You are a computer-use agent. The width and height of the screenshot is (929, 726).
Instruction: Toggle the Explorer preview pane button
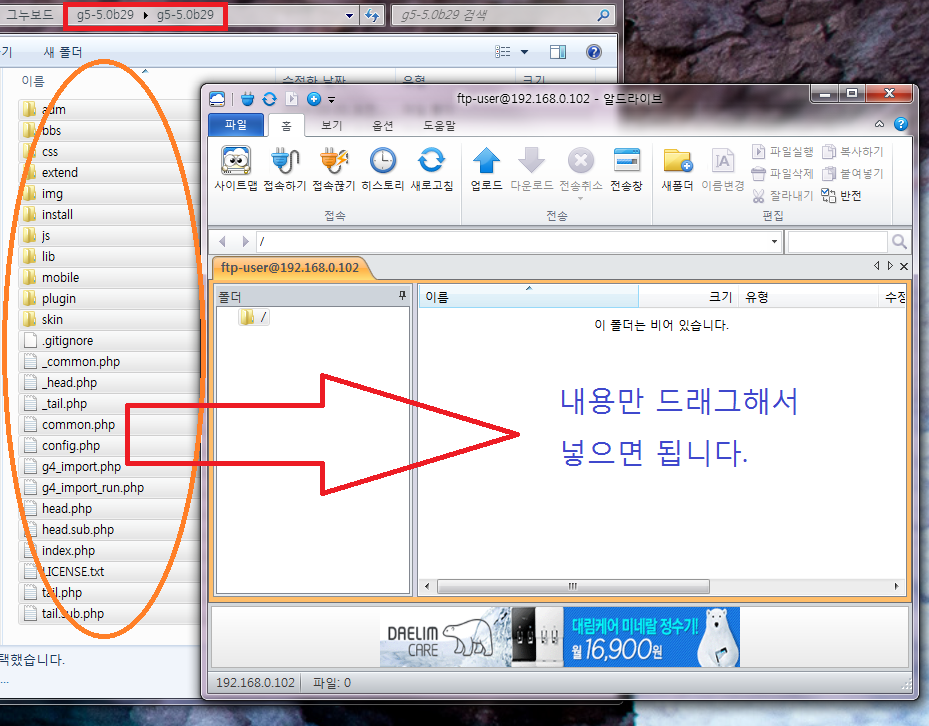point(558,52)
